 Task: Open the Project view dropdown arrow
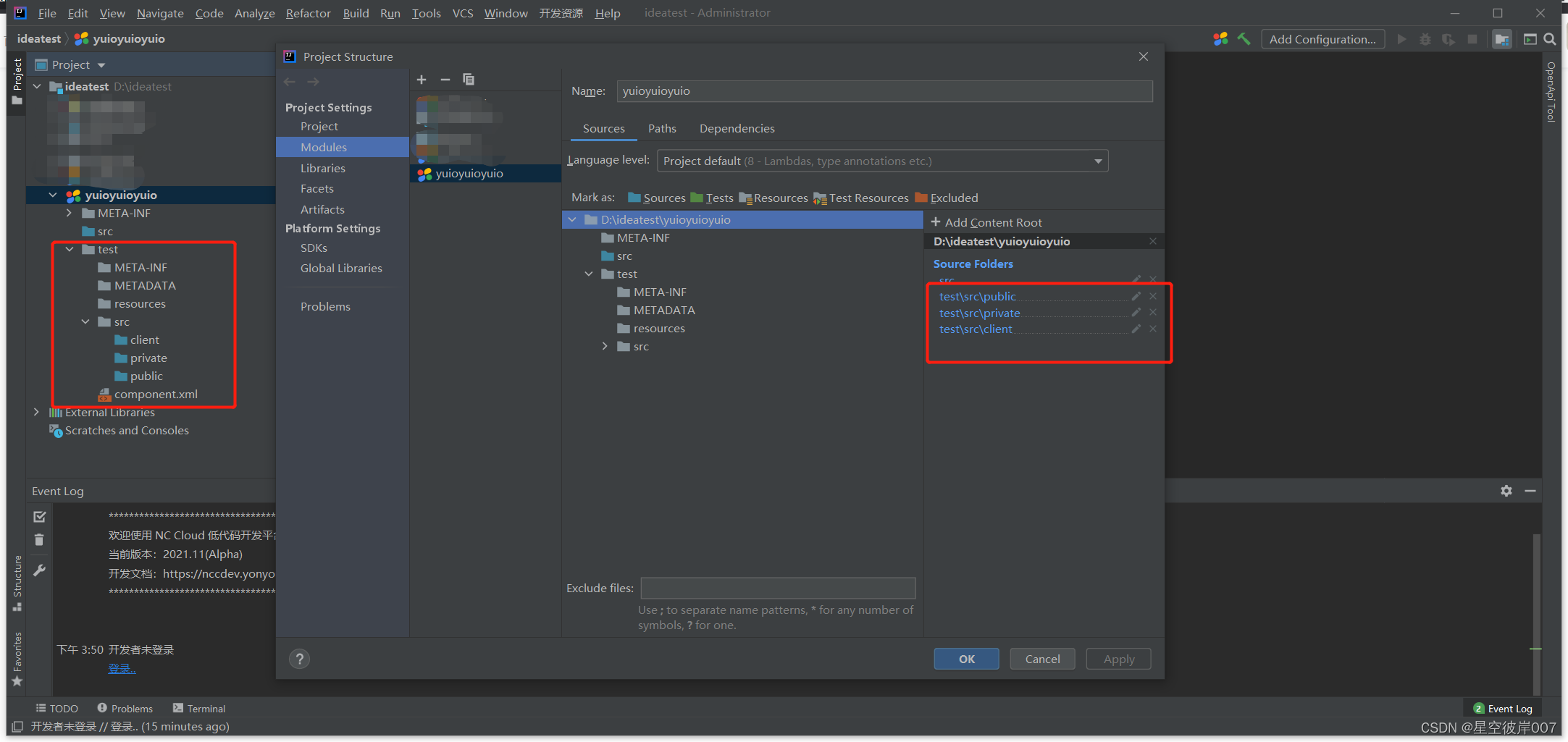click(x=101, y=65)
